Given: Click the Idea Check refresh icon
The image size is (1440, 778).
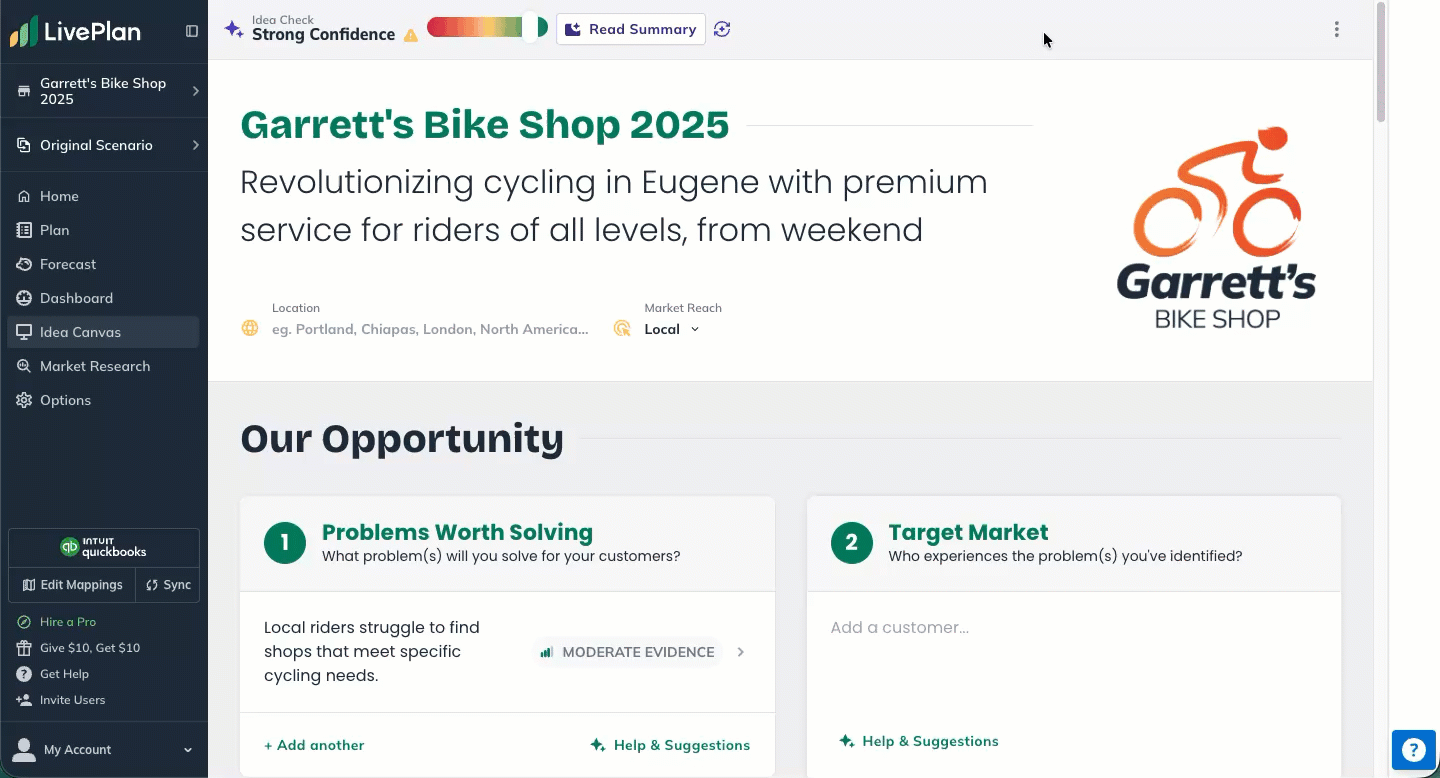Looking at the screenshot, I should click(x=722, y=29).
